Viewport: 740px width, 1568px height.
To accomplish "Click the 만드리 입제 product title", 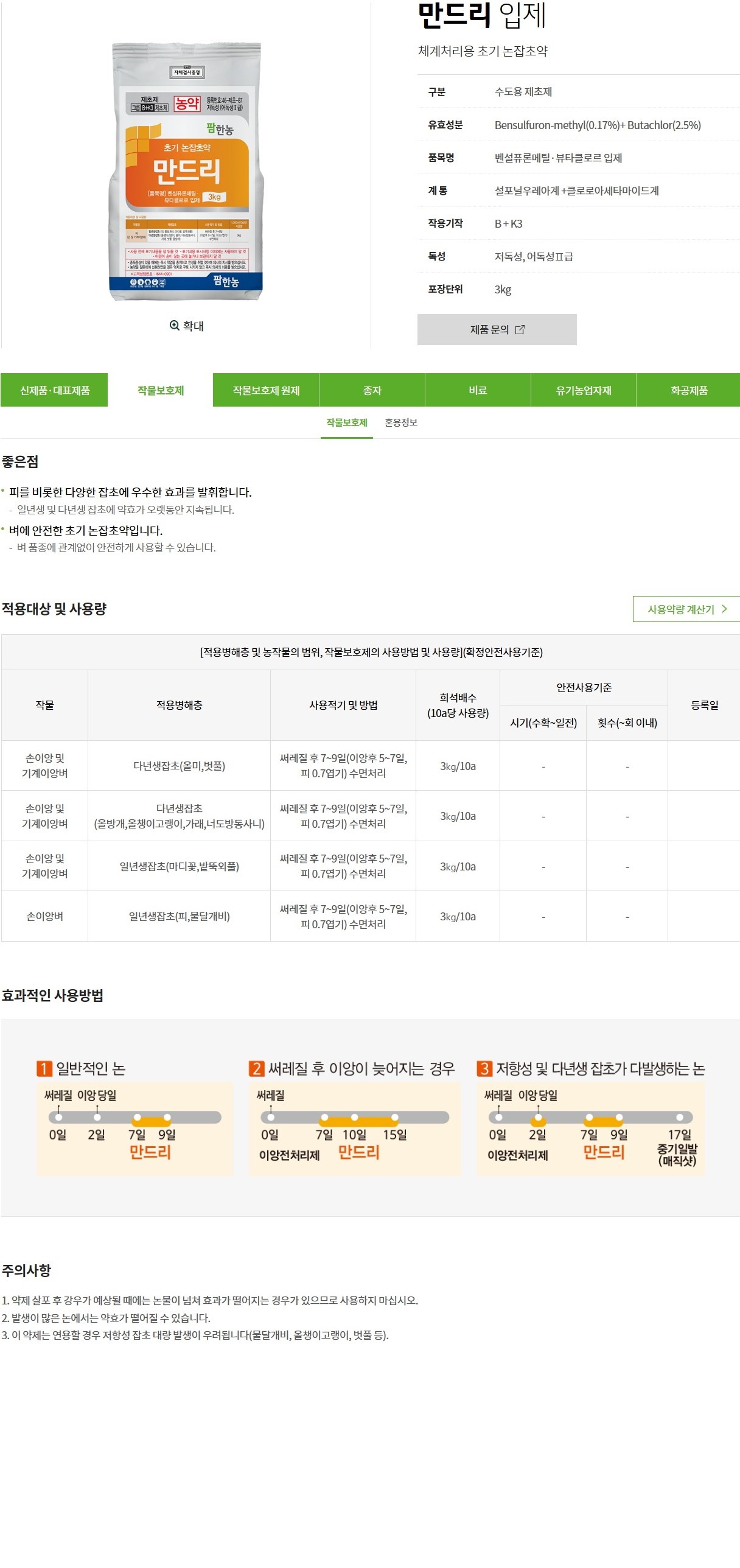I will (482, 16).
